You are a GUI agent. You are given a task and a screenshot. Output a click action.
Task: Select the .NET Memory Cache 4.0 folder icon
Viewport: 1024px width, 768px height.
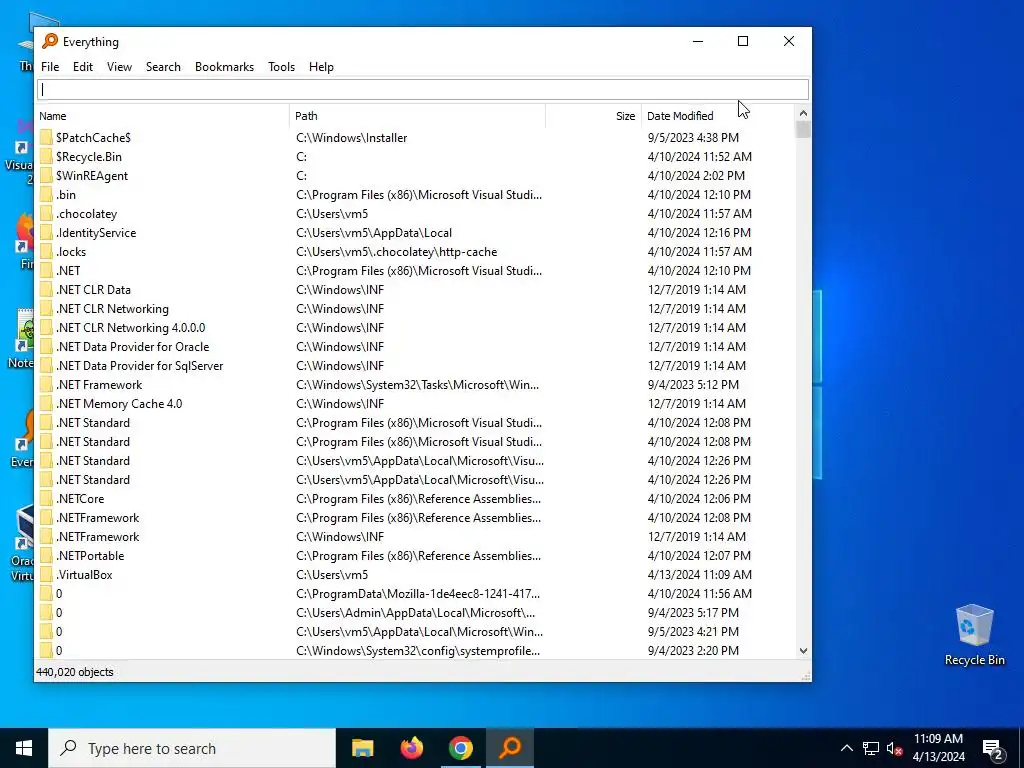coord(46,403)
